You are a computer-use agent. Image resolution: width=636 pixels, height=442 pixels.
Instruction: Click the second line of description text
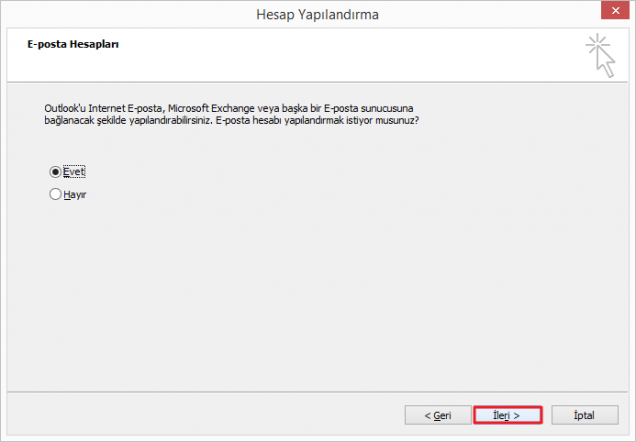click(230, 120)
